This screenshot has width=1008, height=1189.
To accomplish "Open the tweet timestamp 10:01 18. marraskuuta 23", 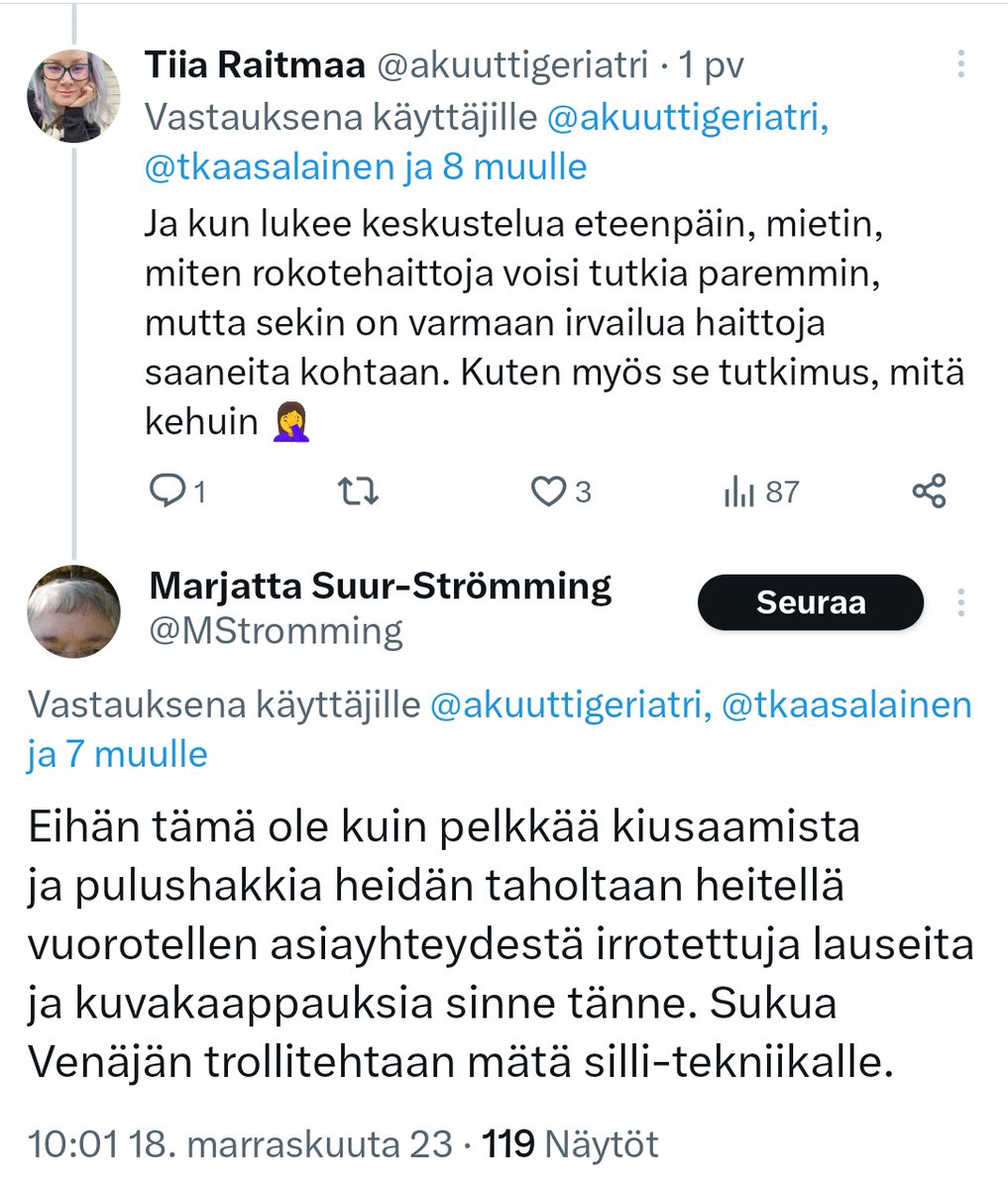I will point(240,1144).
